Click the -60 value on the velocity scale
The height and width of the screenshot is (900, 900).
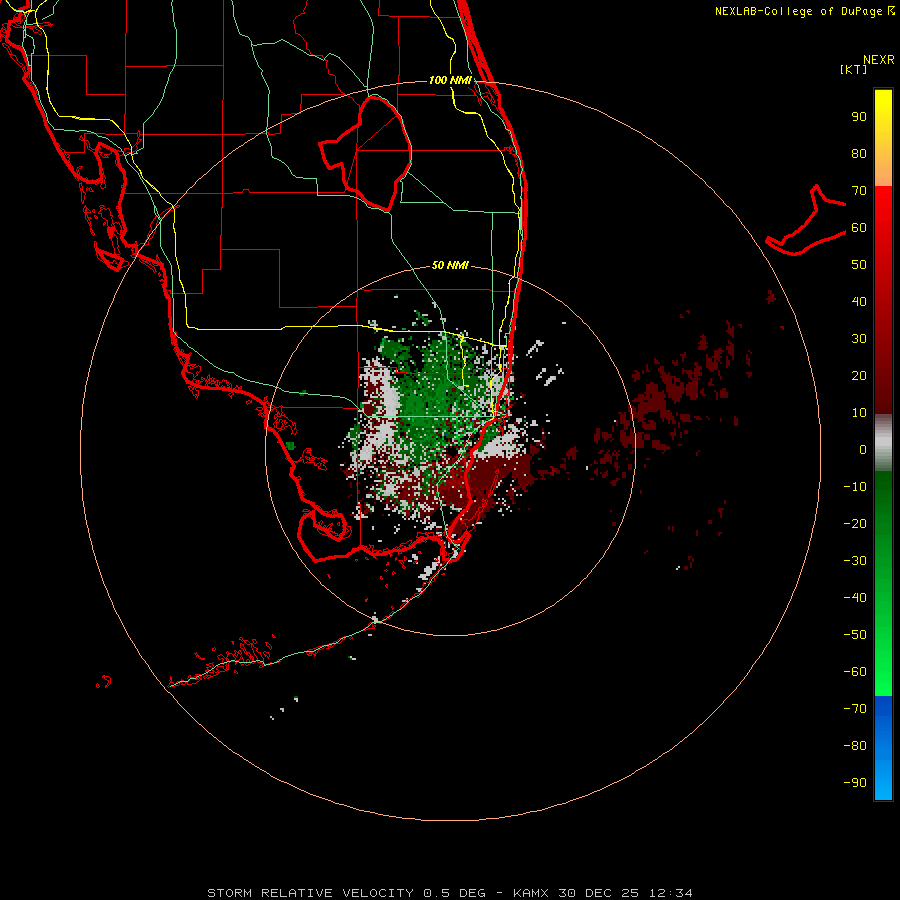(855, 672)
